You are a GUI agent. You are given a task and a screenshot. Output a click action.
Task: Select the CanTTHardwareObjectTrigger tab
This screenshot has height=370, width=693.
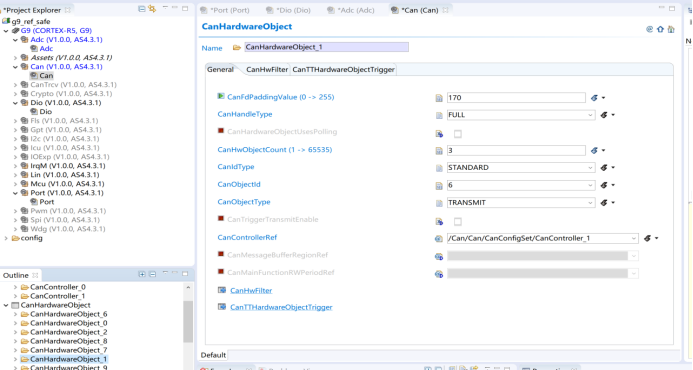click(343, 69)
